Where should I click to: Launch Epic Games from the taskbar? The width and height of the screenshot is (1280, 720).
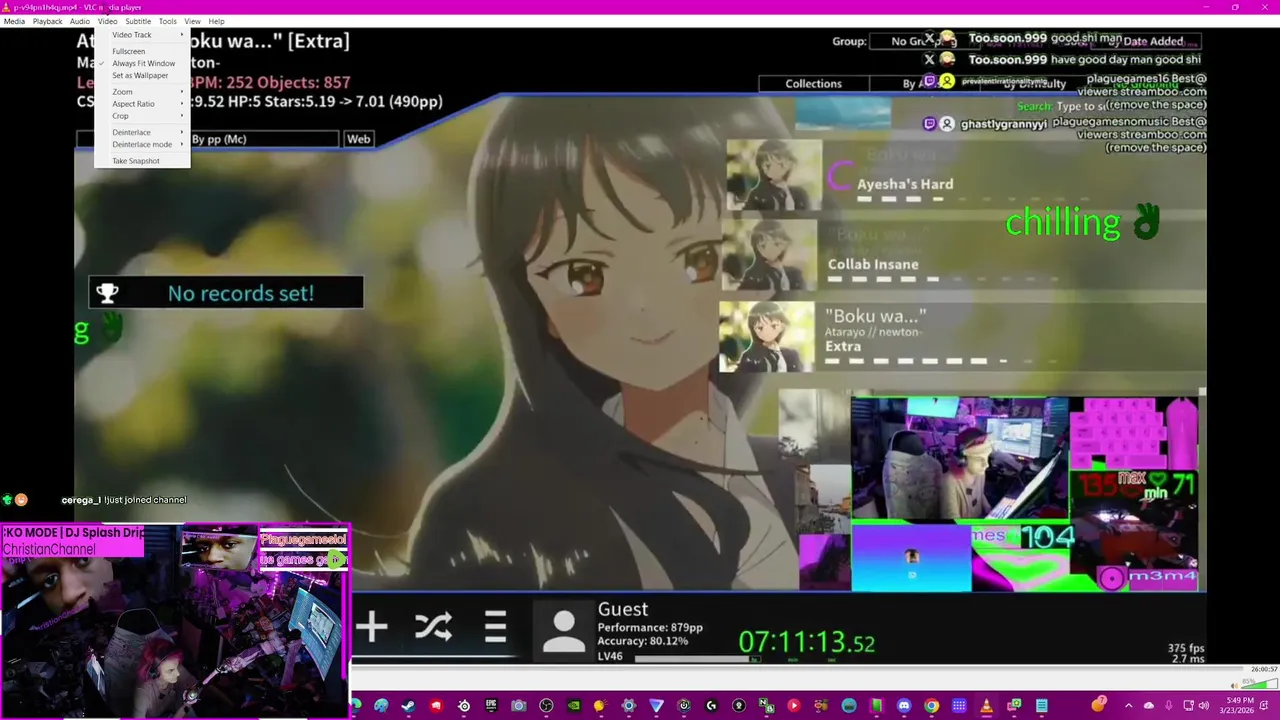click(492, 706)
